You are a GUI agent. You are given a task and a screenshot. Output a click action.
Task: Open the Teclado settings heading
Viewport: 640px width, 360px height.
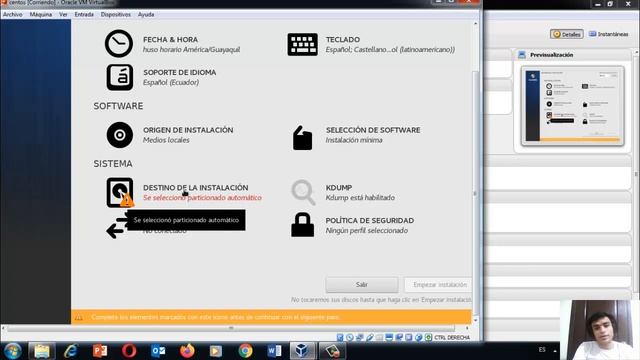[342, 39]
